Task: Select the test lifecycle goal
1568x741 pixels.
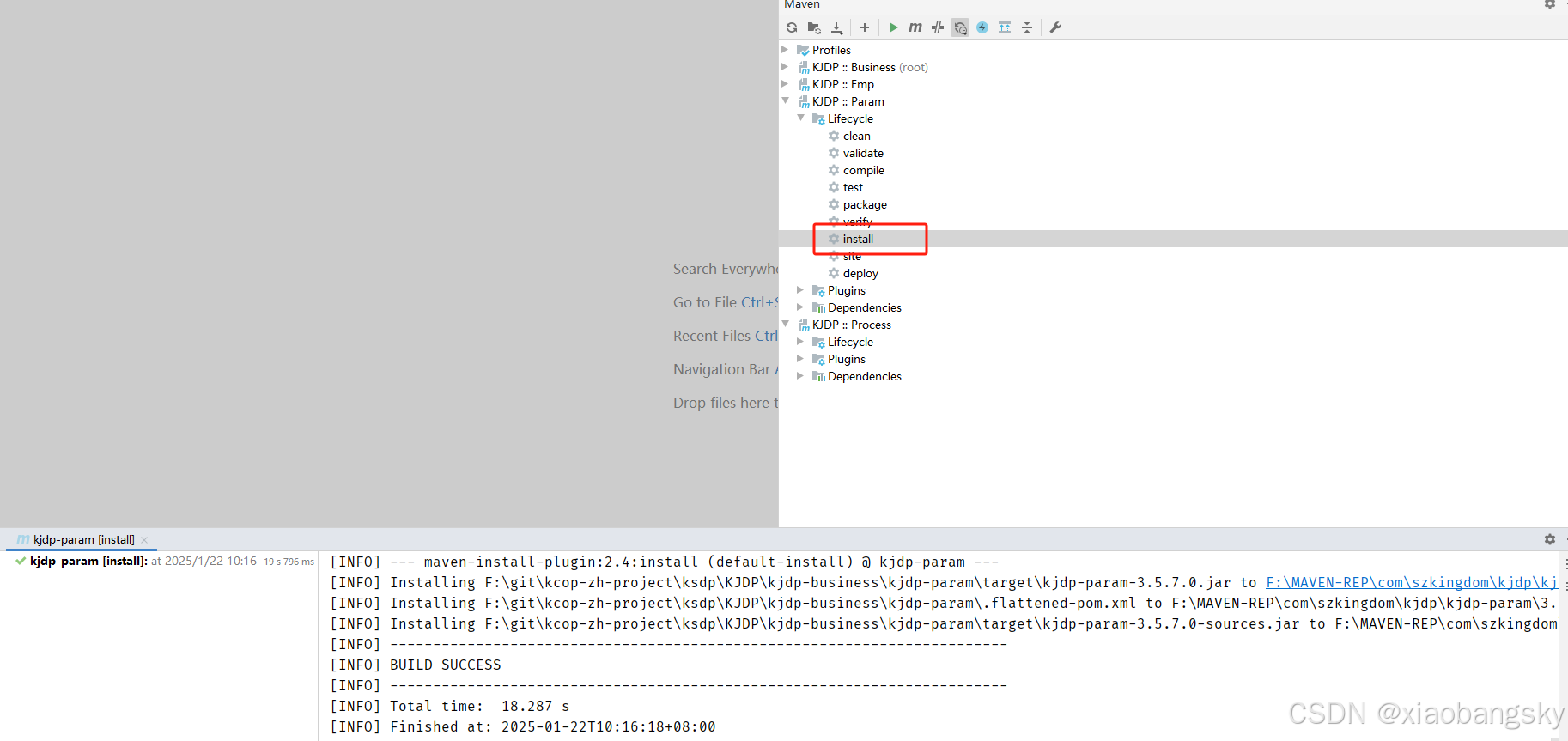Action: coord(853,187)
